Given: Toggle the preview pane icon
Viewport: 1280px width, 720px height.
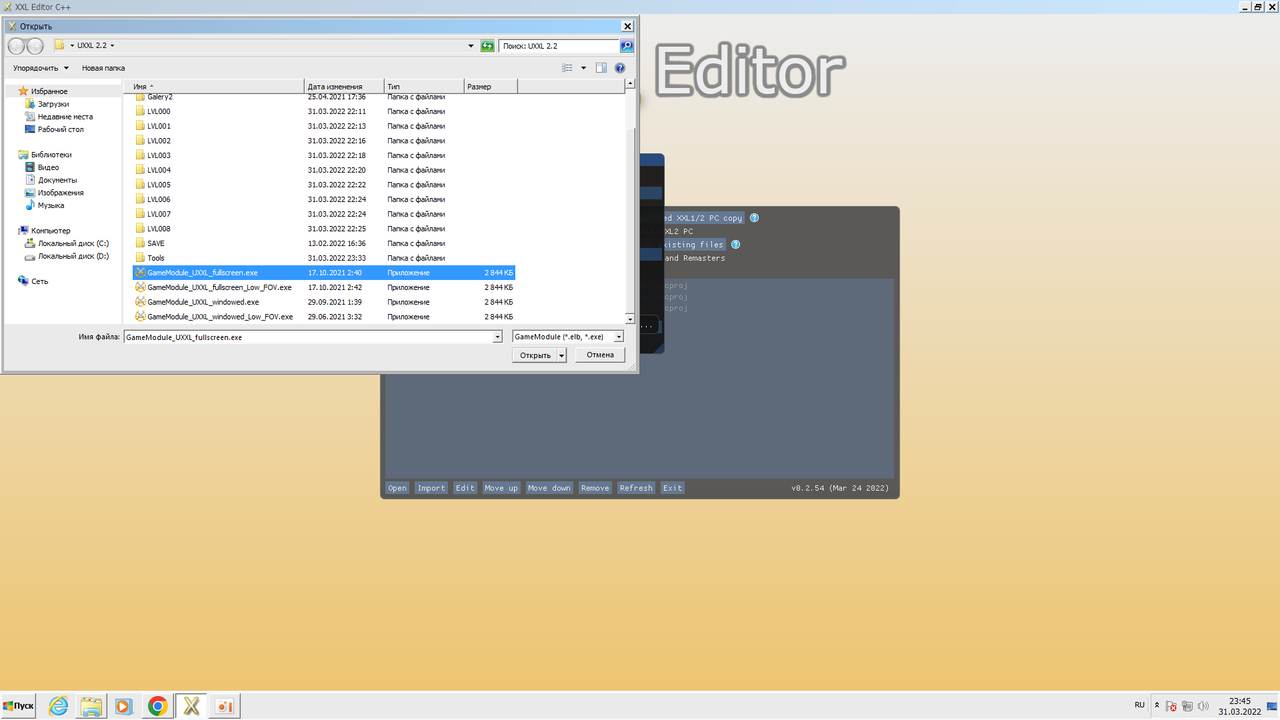Looking at the screenshot, I should coord(601,68).
